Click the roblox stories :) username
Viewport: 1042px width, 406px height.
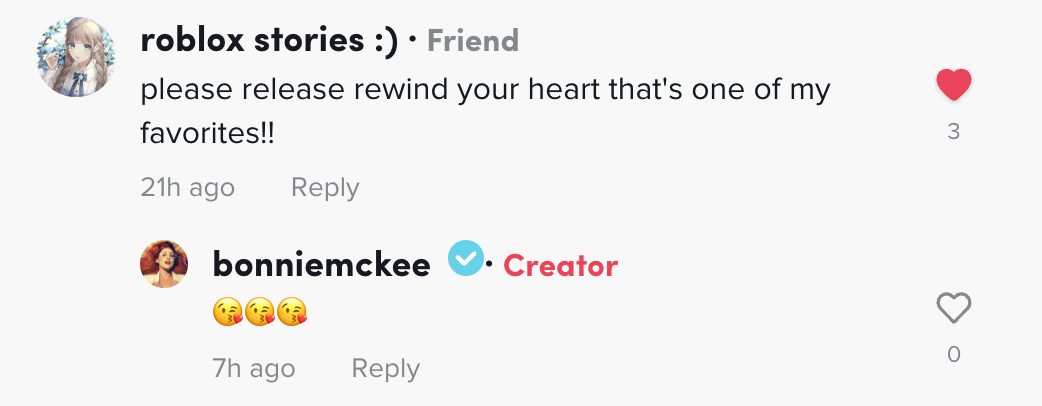(270, 41)
